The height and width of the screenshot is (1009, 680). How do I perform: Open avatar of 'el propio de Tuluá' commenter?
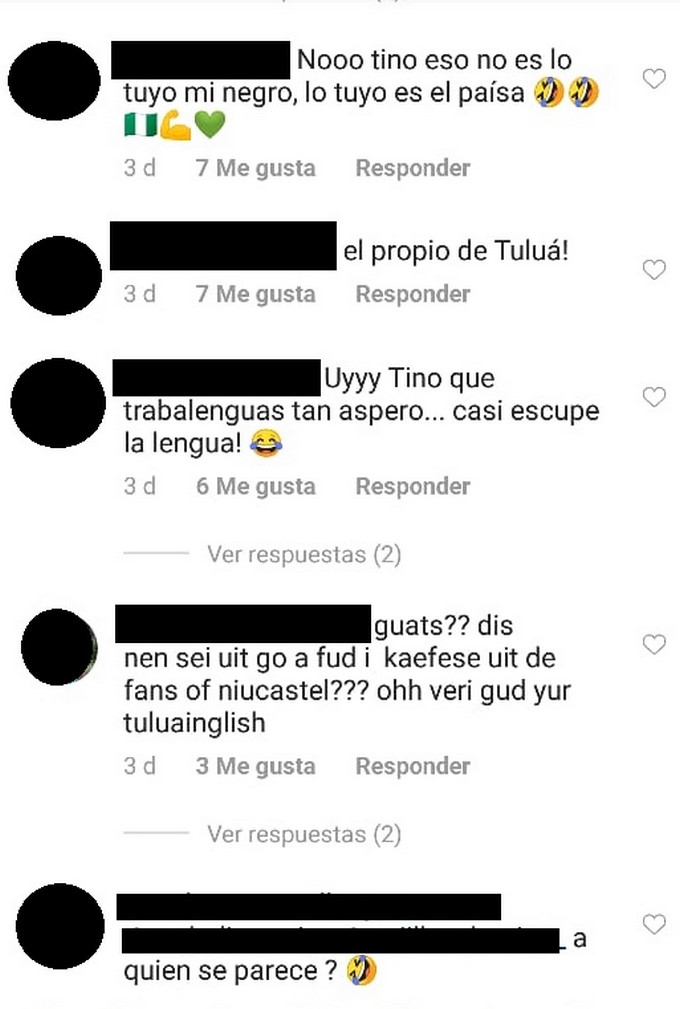(x=59, y=275)
